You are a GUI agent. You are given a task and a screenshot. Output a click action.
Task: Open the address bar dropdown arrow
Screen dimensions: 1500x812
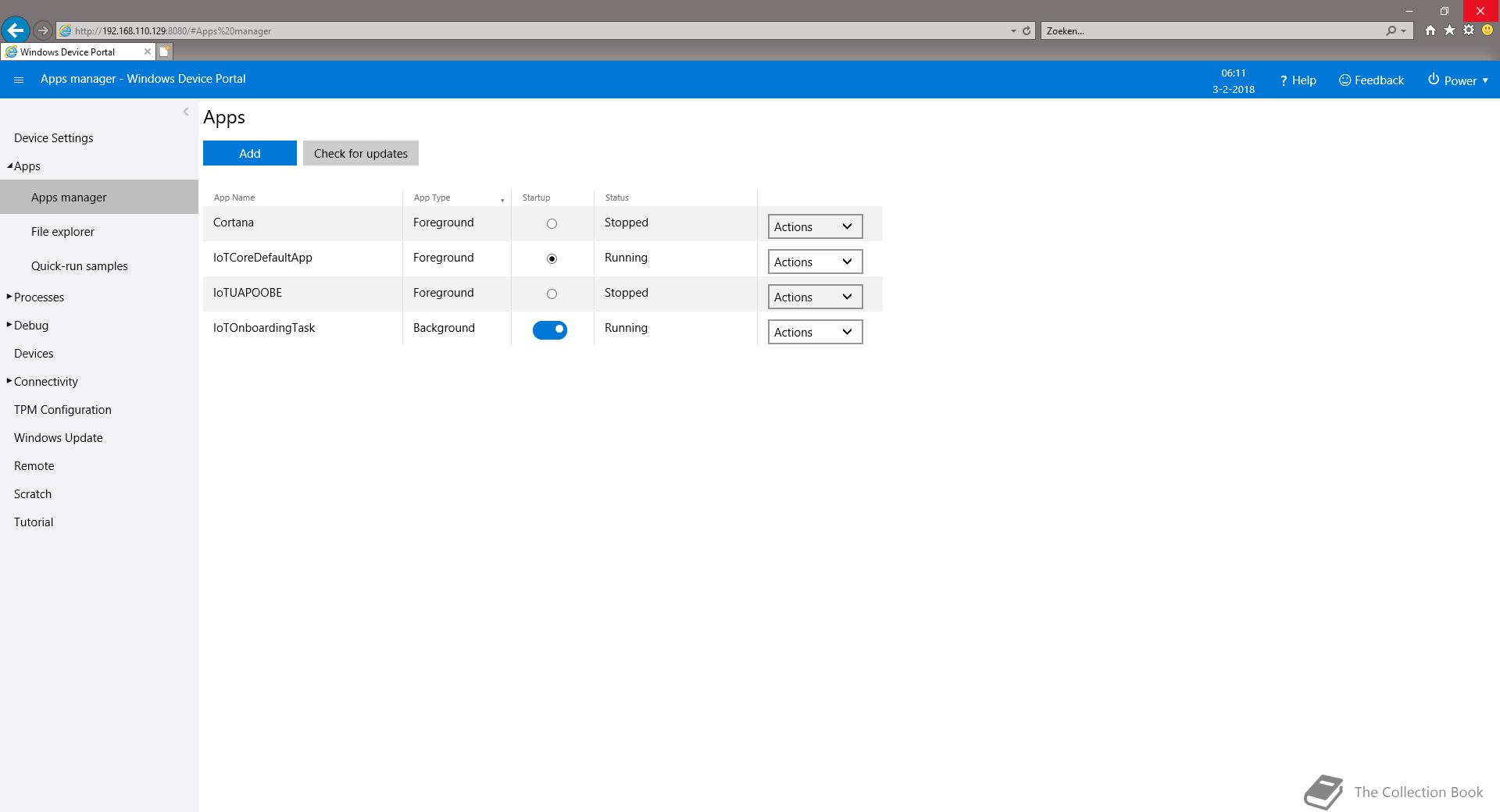pyautogui.click(x=1013, y=30)
